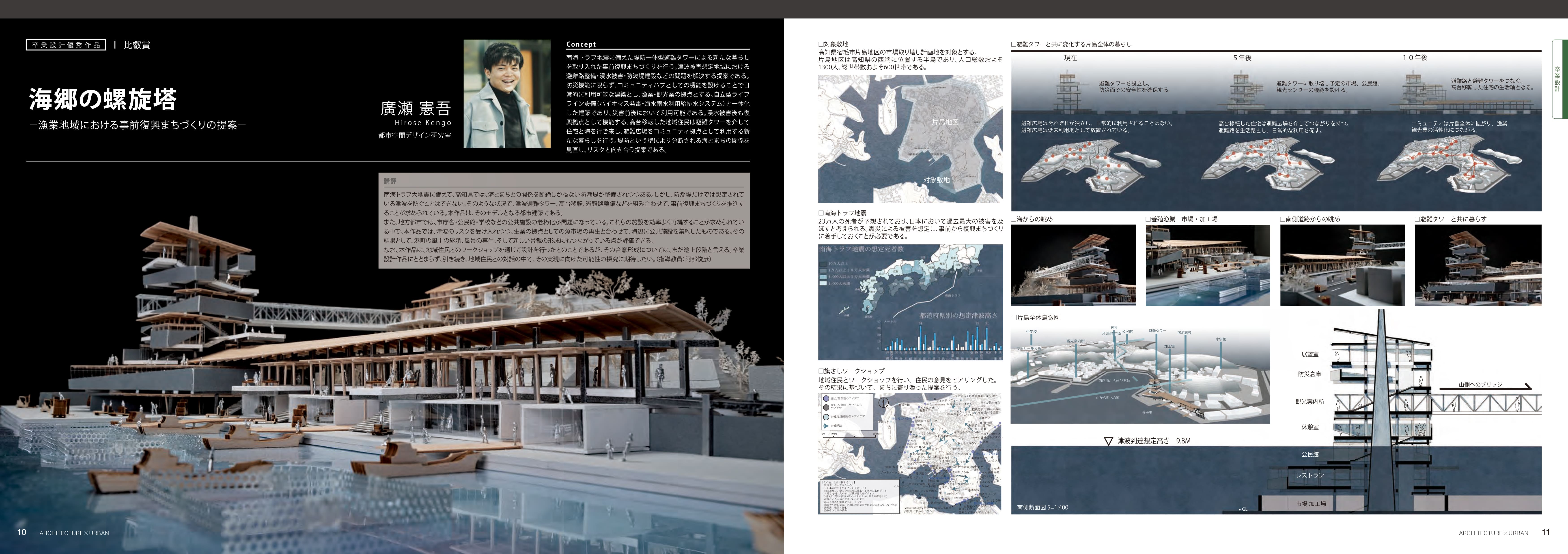
Task: Click '休憩室' label on section drawing
Action: pyautogui.click(x=1310, y=427)
